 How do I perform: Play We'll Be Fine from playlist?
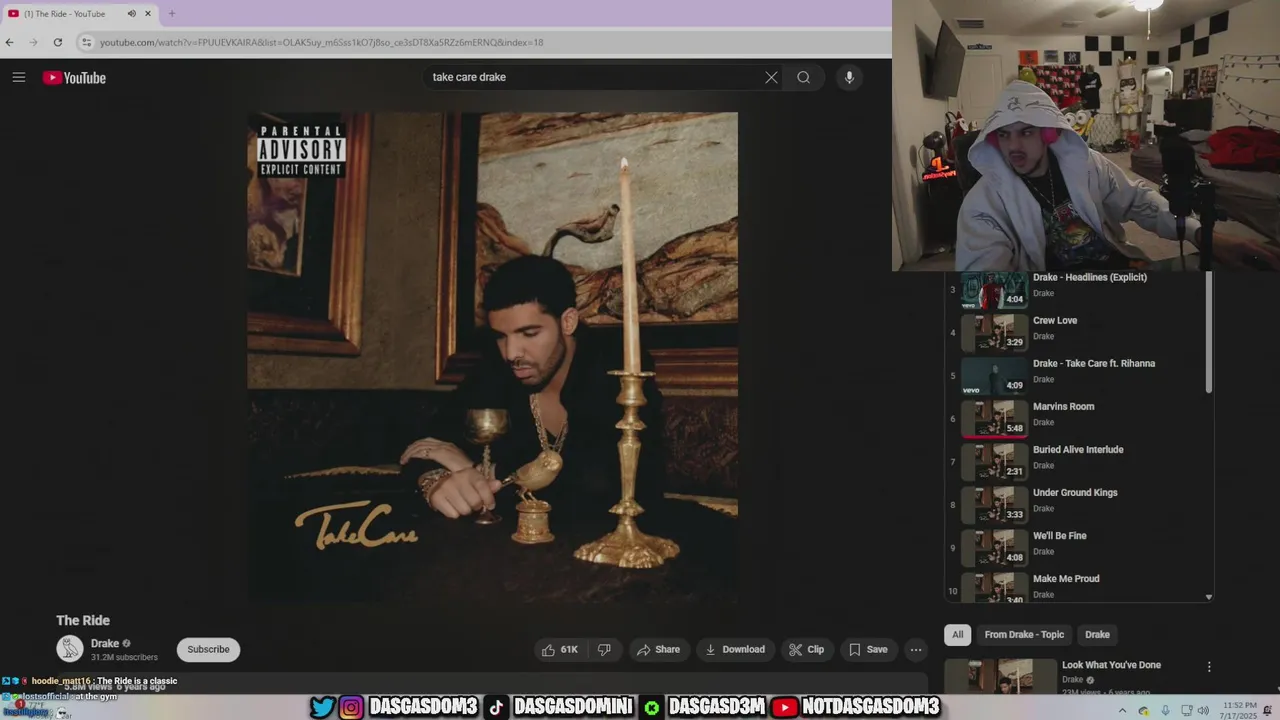1059,535
